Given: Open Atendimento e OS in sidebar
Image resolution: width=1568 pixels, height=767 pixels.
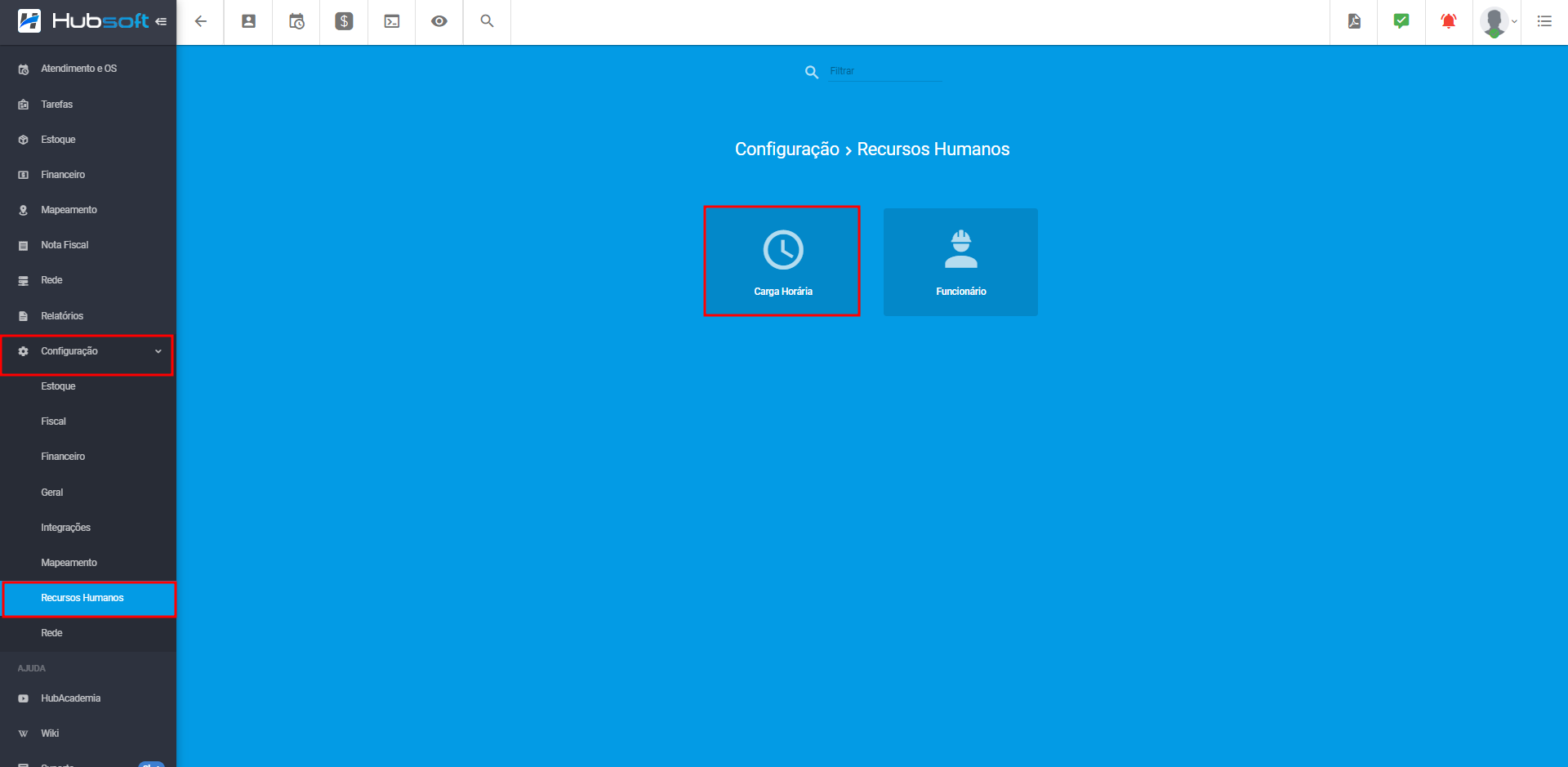Looking at the screenshot, I should click(88, 69).
